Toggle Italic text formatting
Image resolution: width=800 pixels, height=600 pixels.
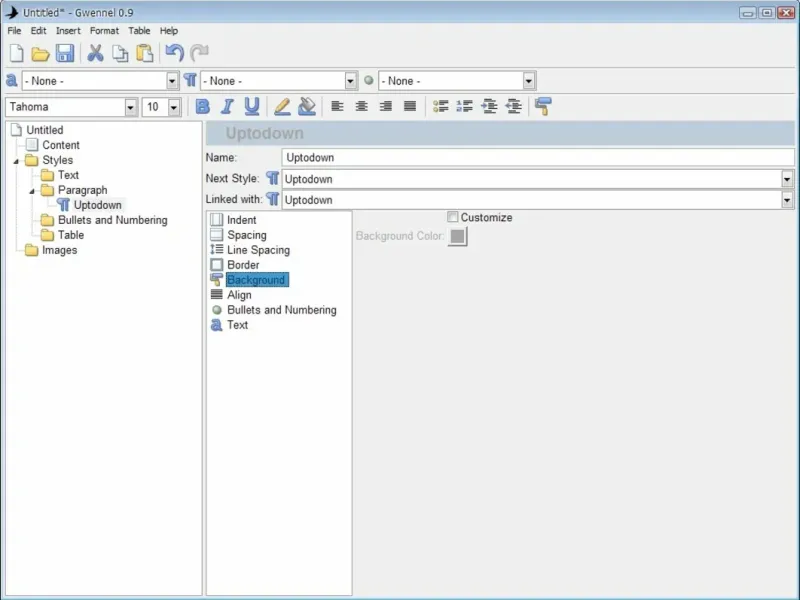click(227, 107)
